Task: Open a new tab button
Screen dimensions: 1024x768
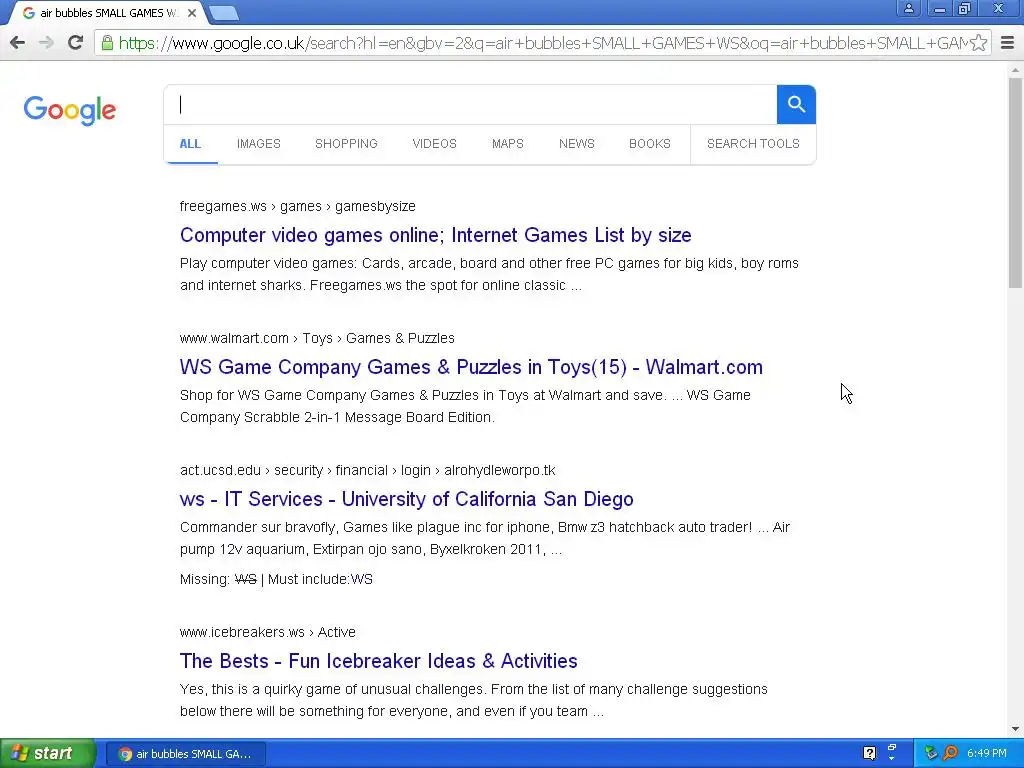Action: (225, 13)
